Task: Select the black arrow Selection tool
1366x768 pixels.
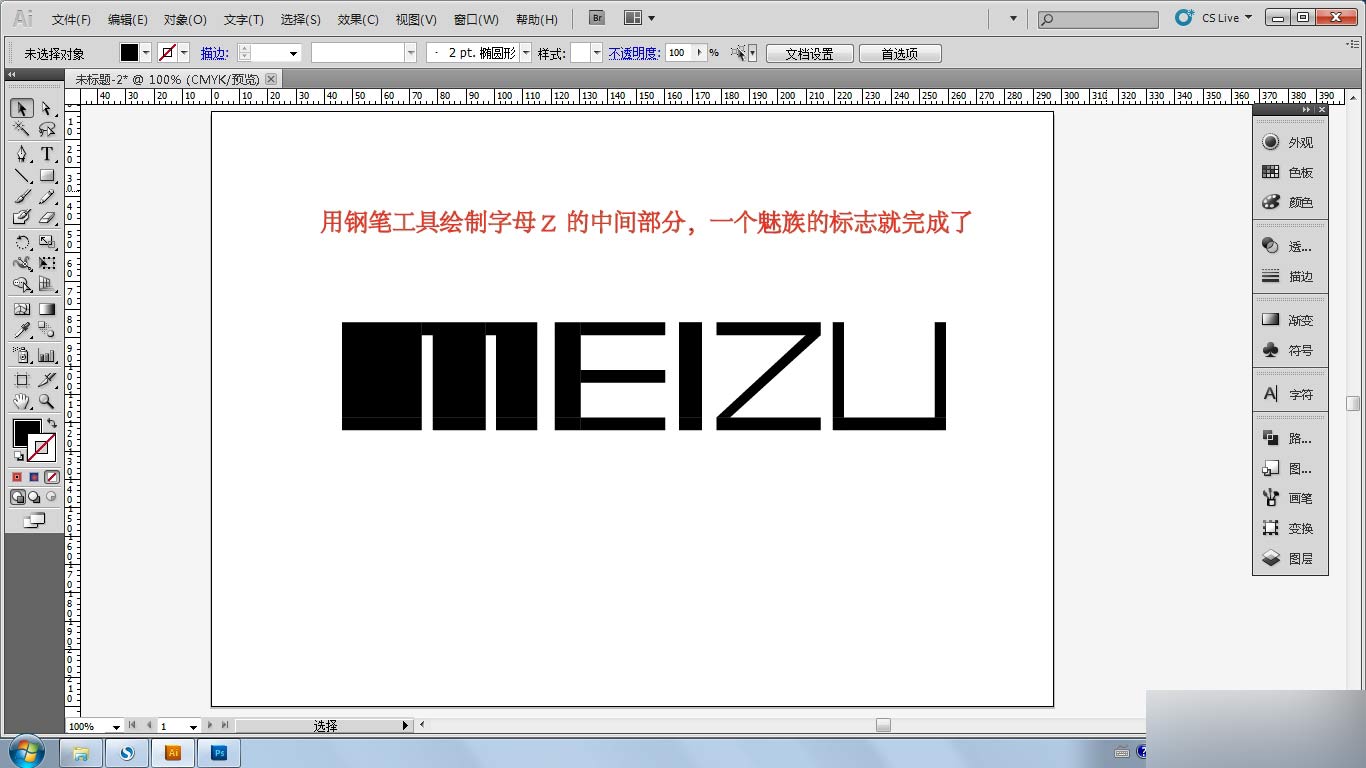Action: click(x=22, y=108)
